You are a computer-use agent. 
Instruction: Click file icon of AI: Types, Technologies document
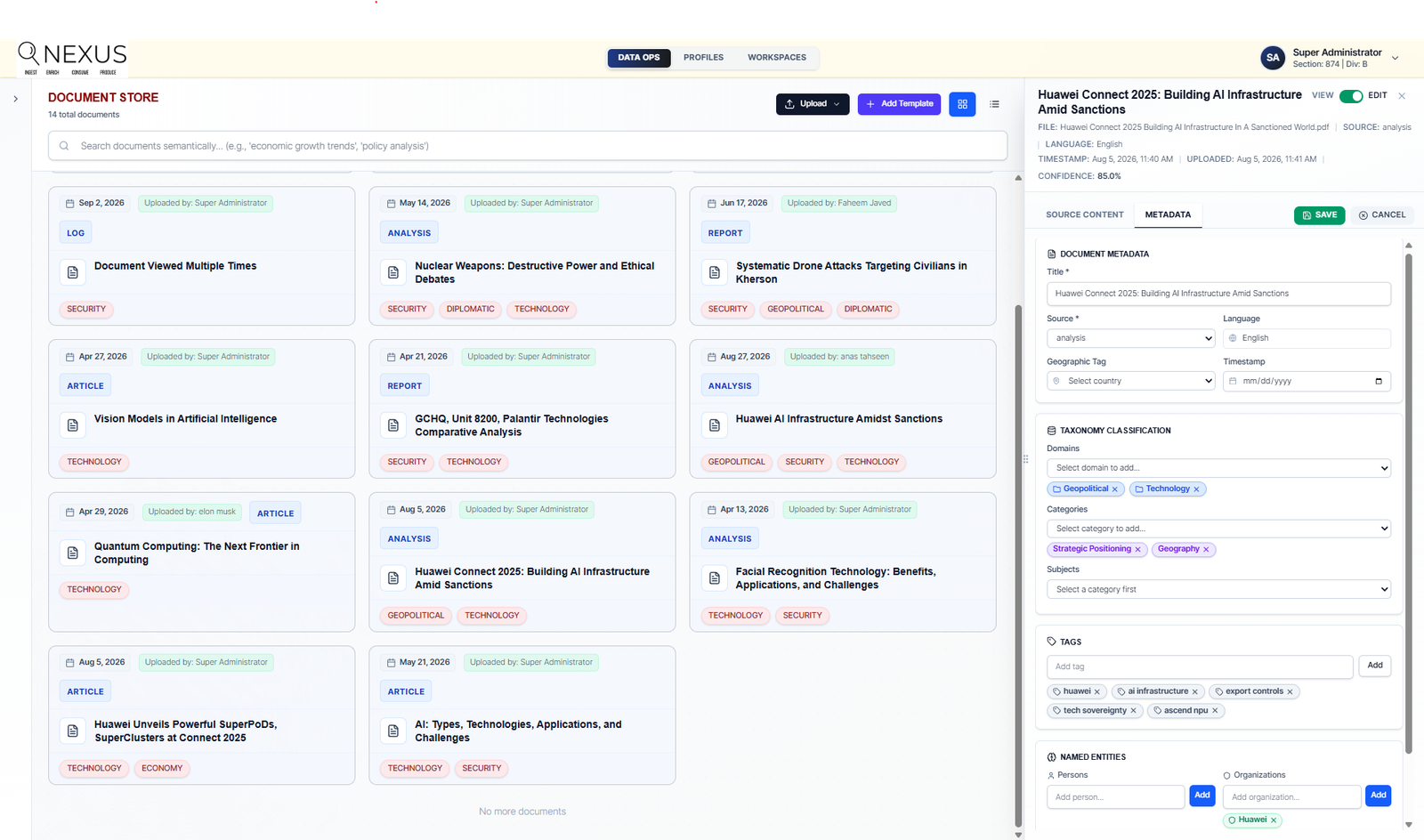(393, 731)
